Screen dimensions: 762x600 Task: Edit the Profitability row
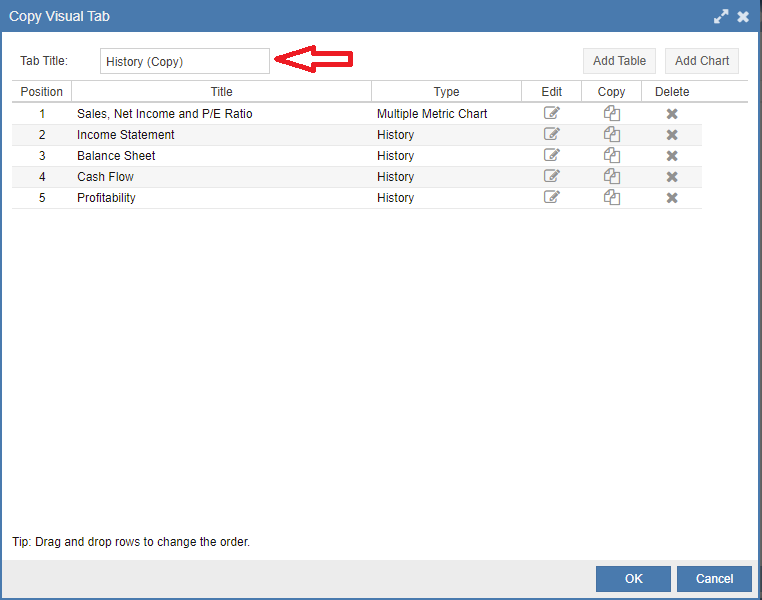[x=552, y=197]
